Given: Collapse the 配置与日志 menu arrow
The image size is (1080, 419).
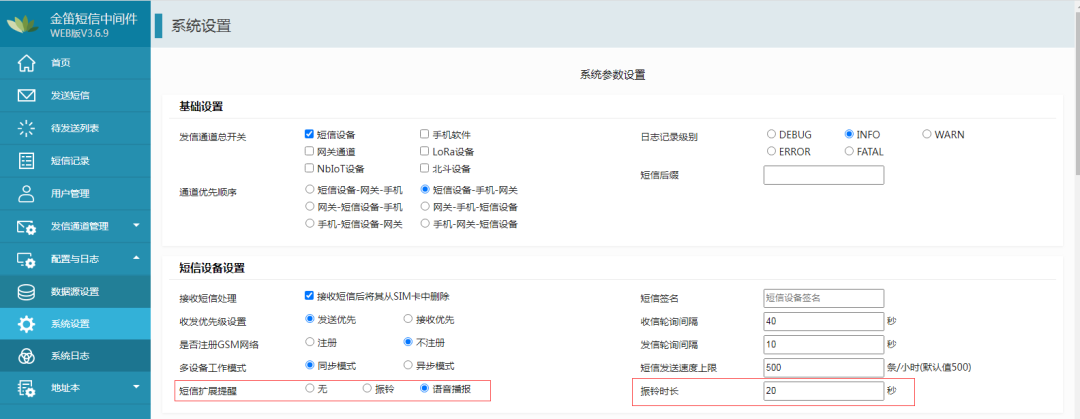Looking at the screenshot, I should point(136,259).
